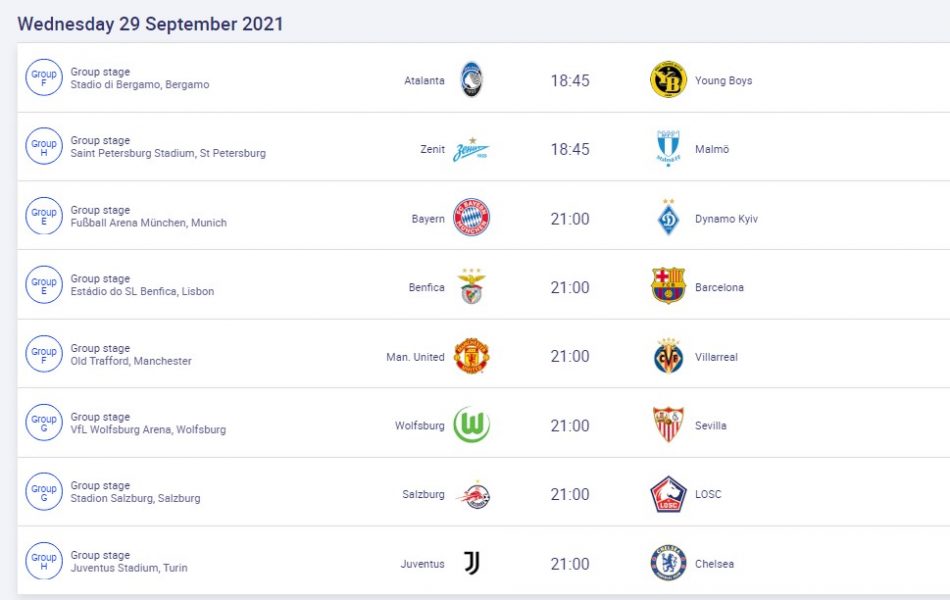
Task: Click the Zenit club logo
Action: coord(471,149)
